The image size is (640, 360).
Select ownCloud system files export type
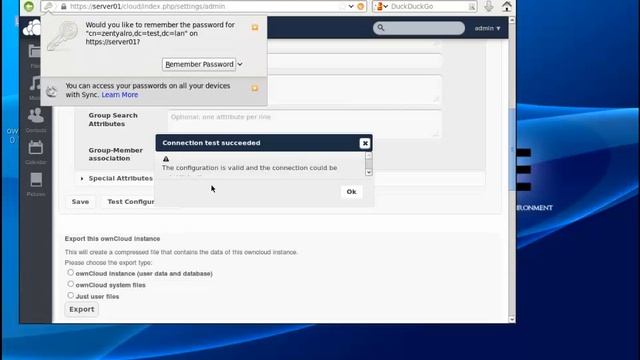pyautogui.click(x=71, y=284)
